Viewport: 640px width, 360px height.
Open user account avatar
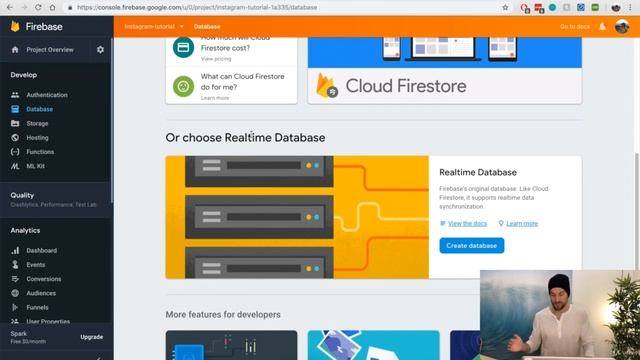click(x=622, y=27)
